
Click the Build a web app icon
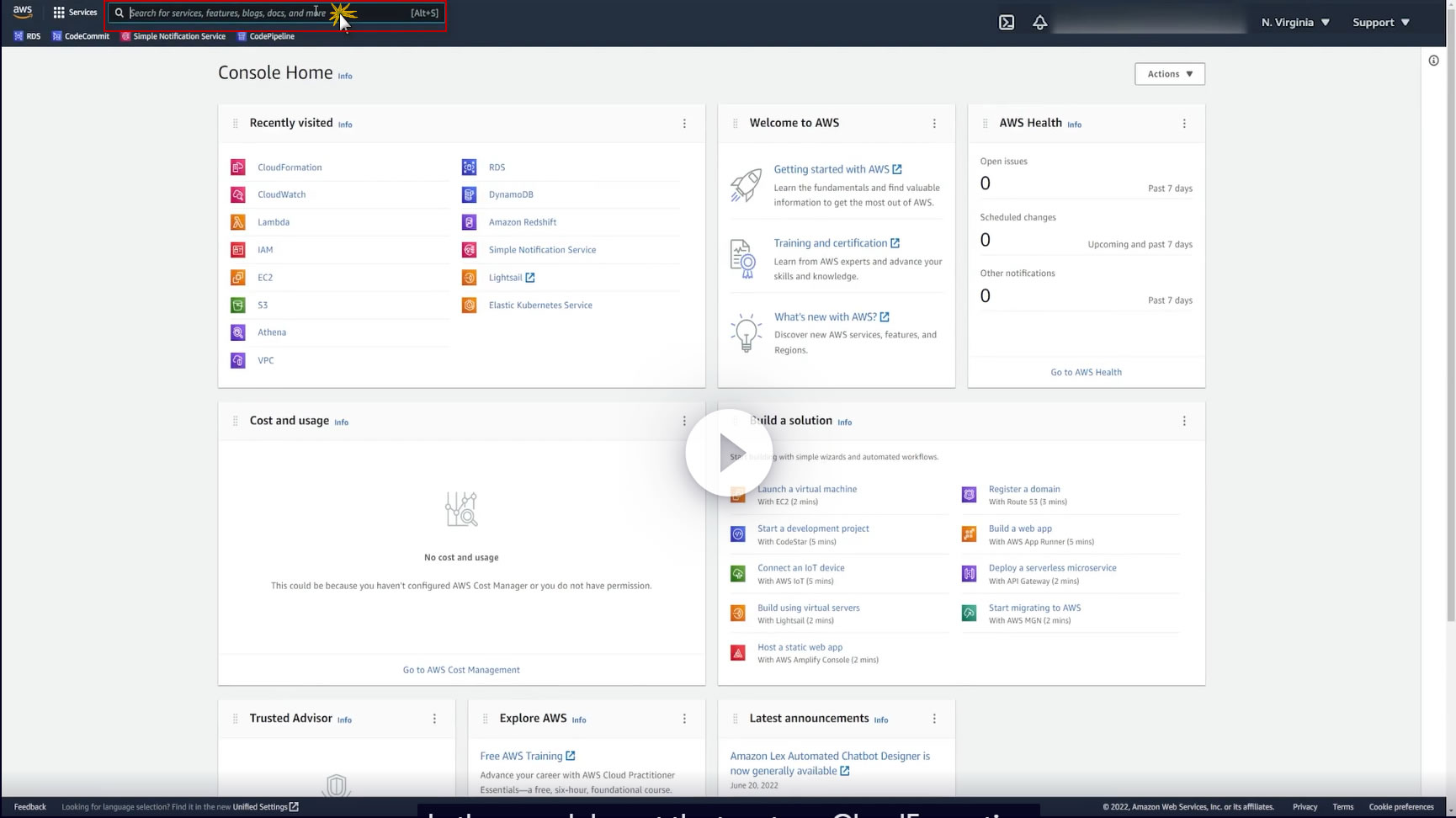click(969, 534)
